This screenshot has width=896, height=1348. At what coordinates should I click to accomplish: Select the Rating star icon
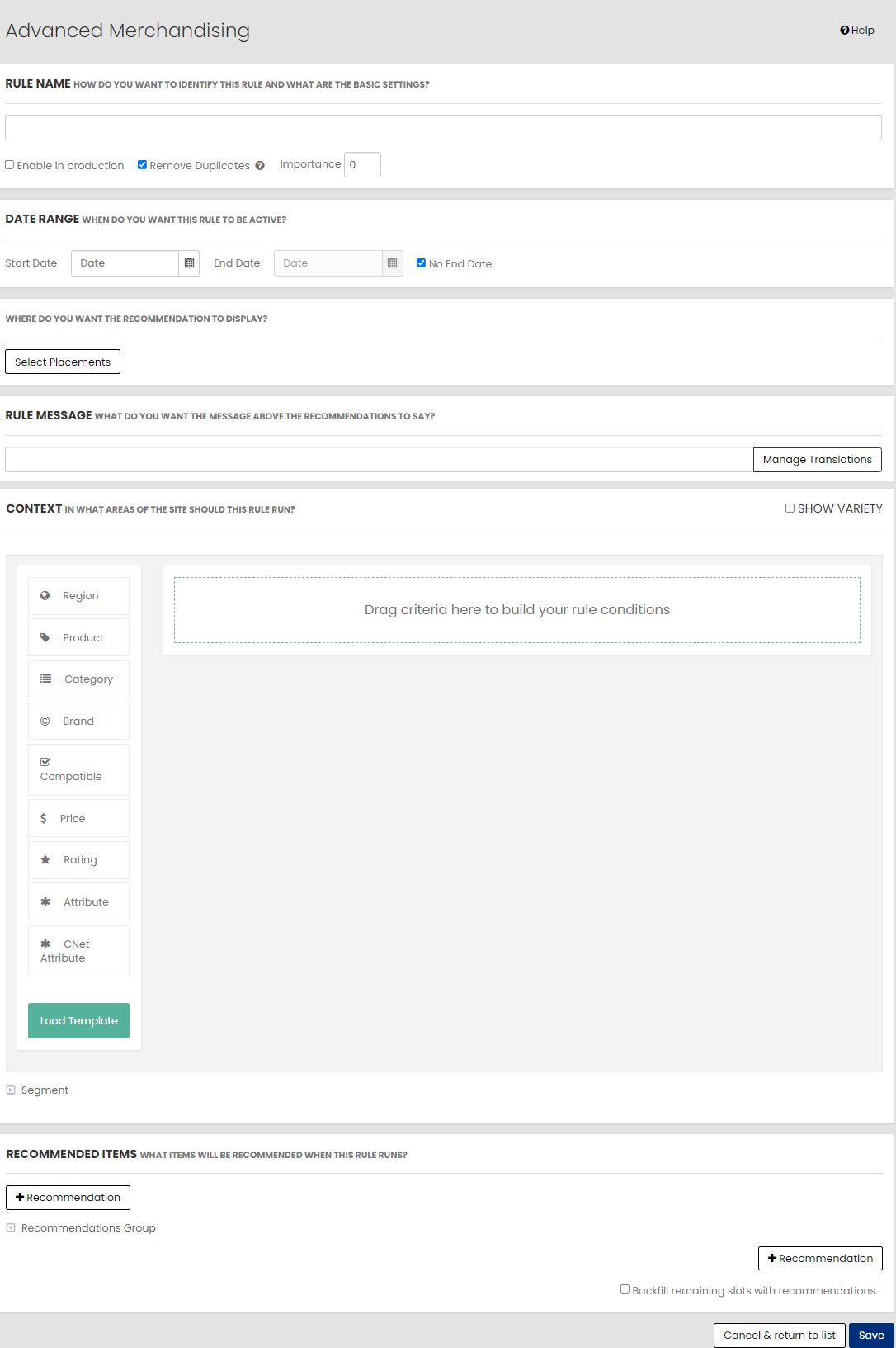[x=45, y=859]
